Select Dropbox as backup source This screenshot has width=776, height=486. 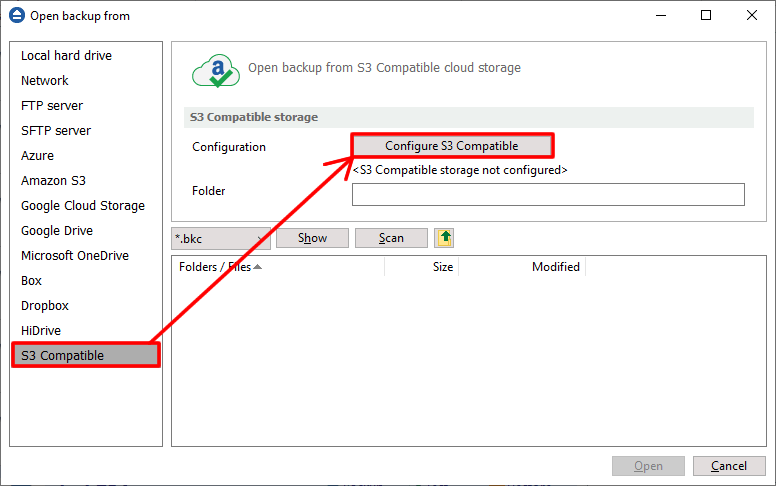pyautogui.click(x=45, y=306)
